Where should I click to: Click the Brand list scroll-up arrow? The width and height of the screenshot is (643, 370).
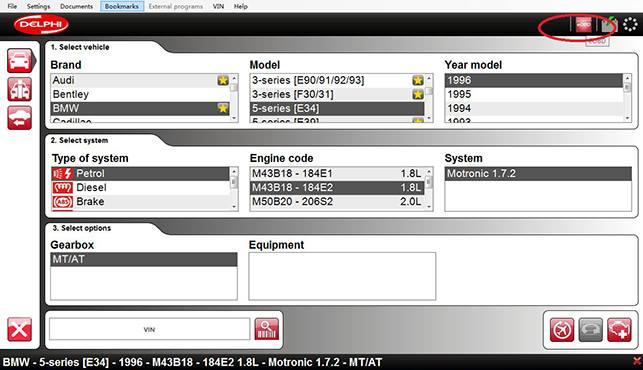tap(234, 78)
